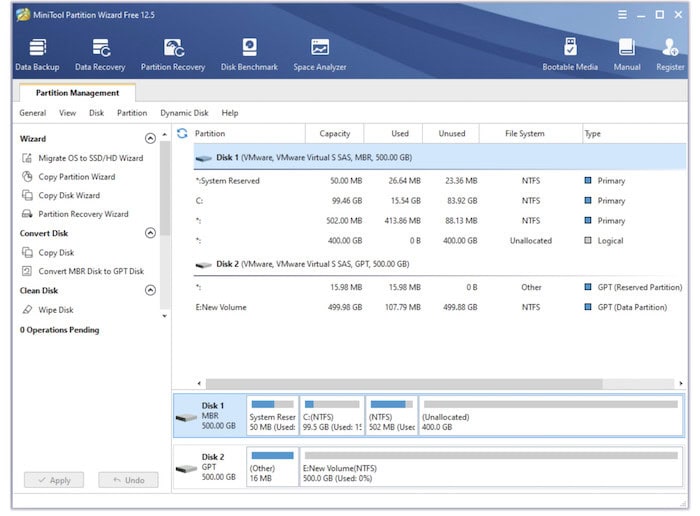Select the System Reserved block in the disk map
This screenshot has height=516, width=700.
pyautogui.click(x=272, y=416)
